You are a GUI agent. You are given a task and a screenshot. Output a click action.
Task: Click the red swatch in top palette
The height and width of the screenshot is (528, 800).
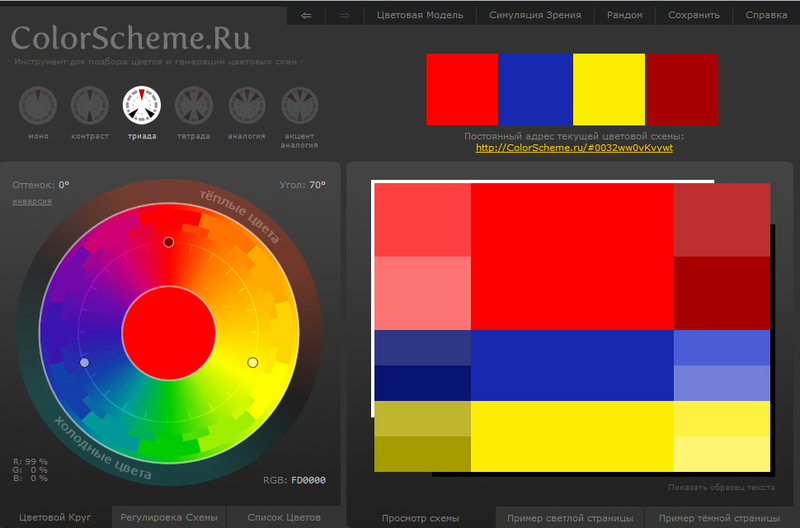(462, 89)
